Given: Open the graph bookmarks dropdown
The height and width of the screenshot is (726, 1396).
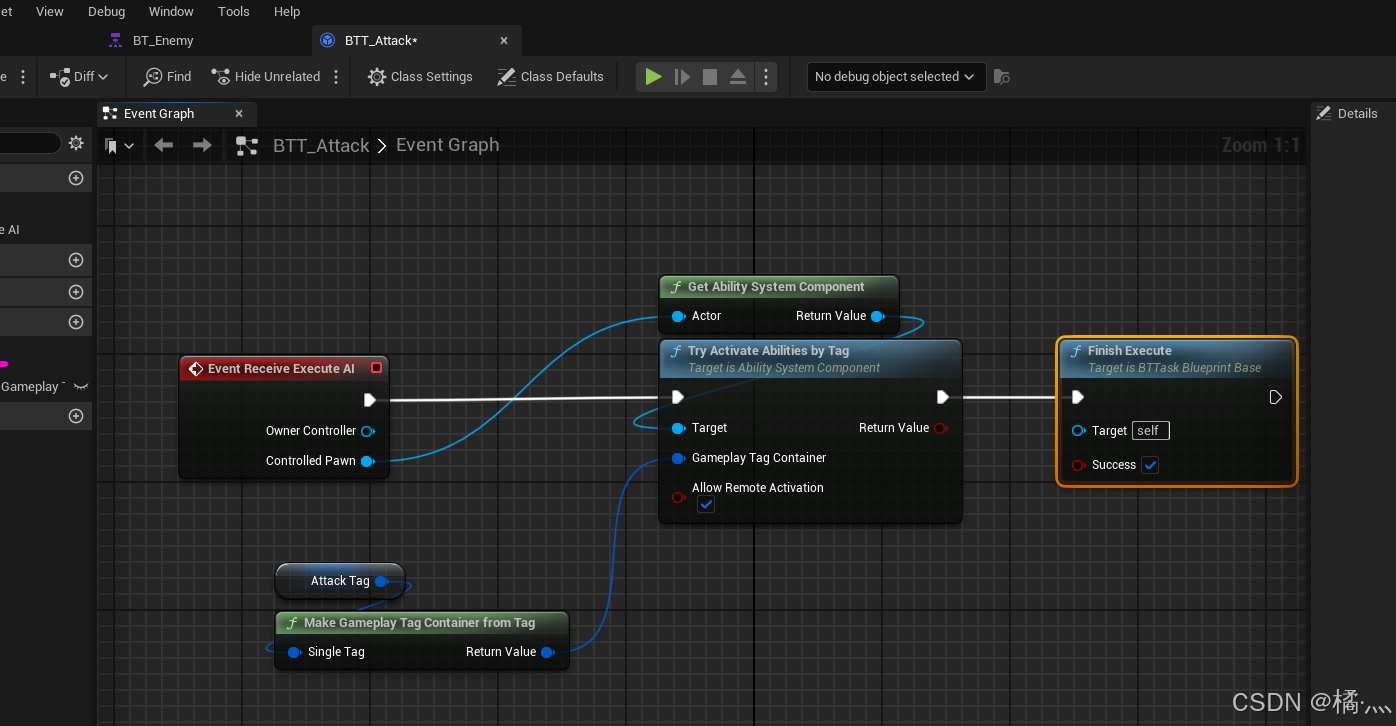Looking at the screenshot, I should [119, 146].
